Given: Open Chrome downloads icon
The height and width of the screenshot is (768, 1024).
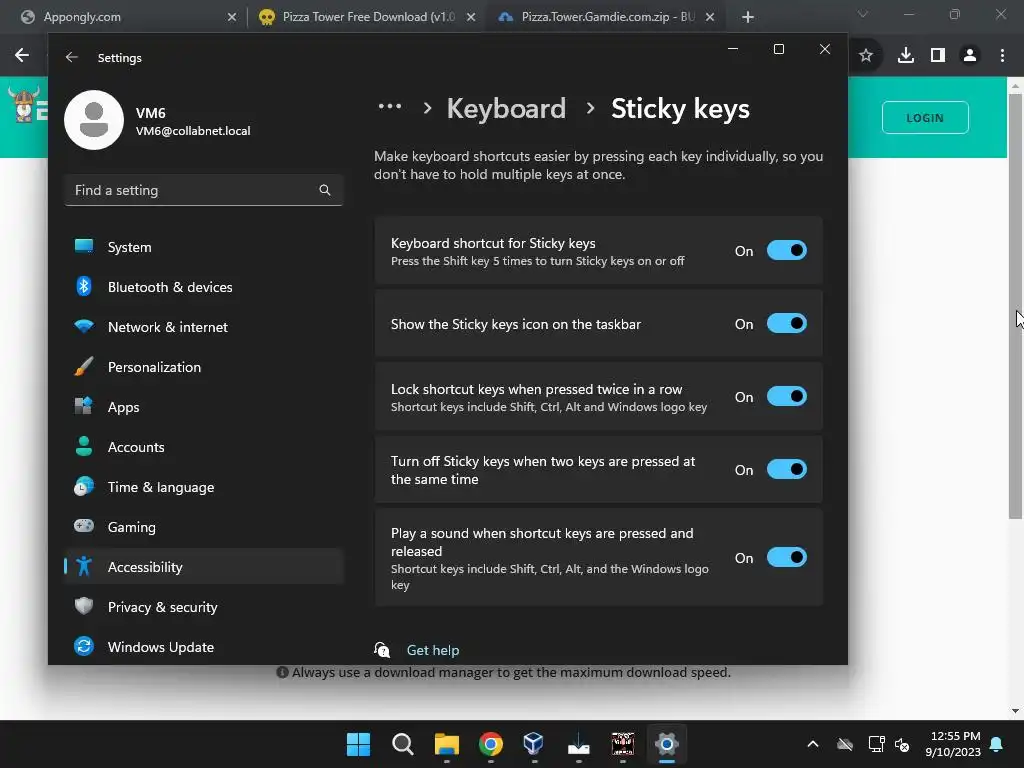Looking at the screenshot, I should point(906,56).
